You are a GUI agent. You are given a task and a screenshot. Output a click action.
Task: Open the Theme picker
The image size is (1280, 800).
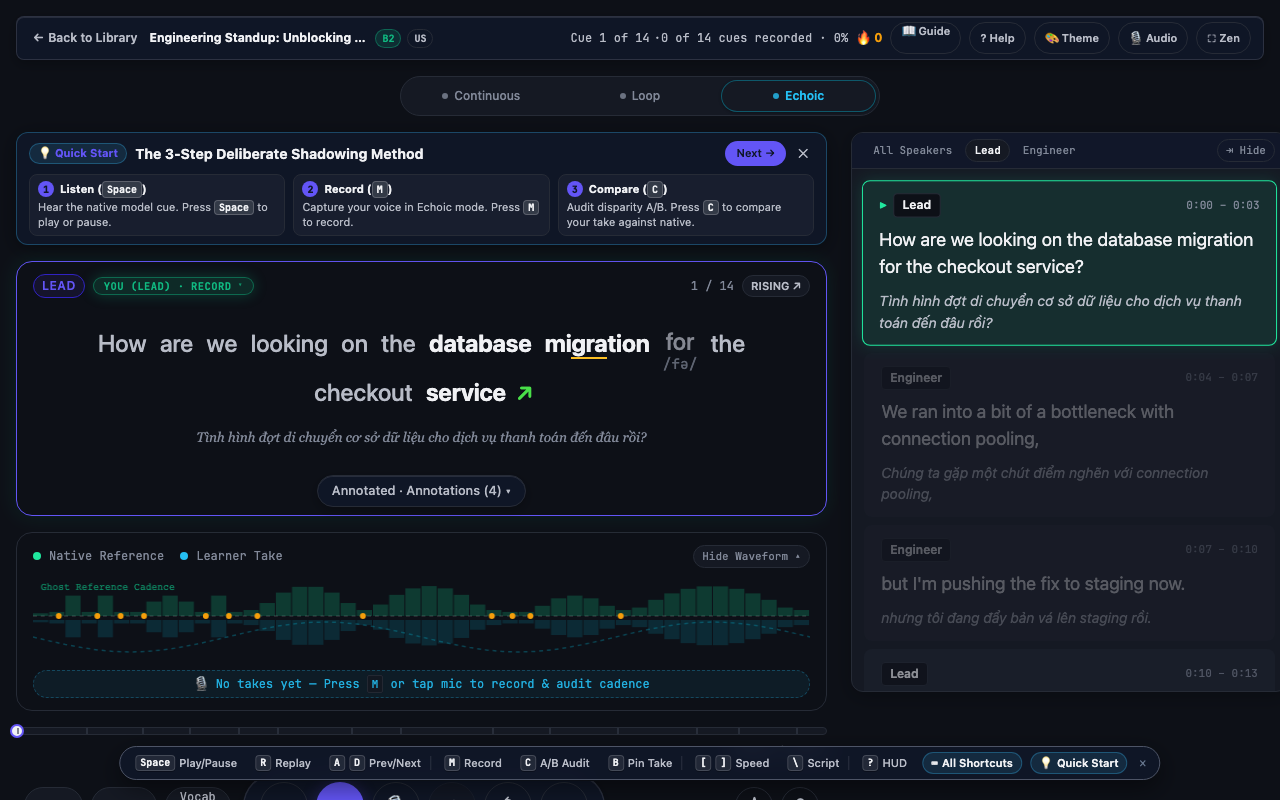[x=1072, y=38]
